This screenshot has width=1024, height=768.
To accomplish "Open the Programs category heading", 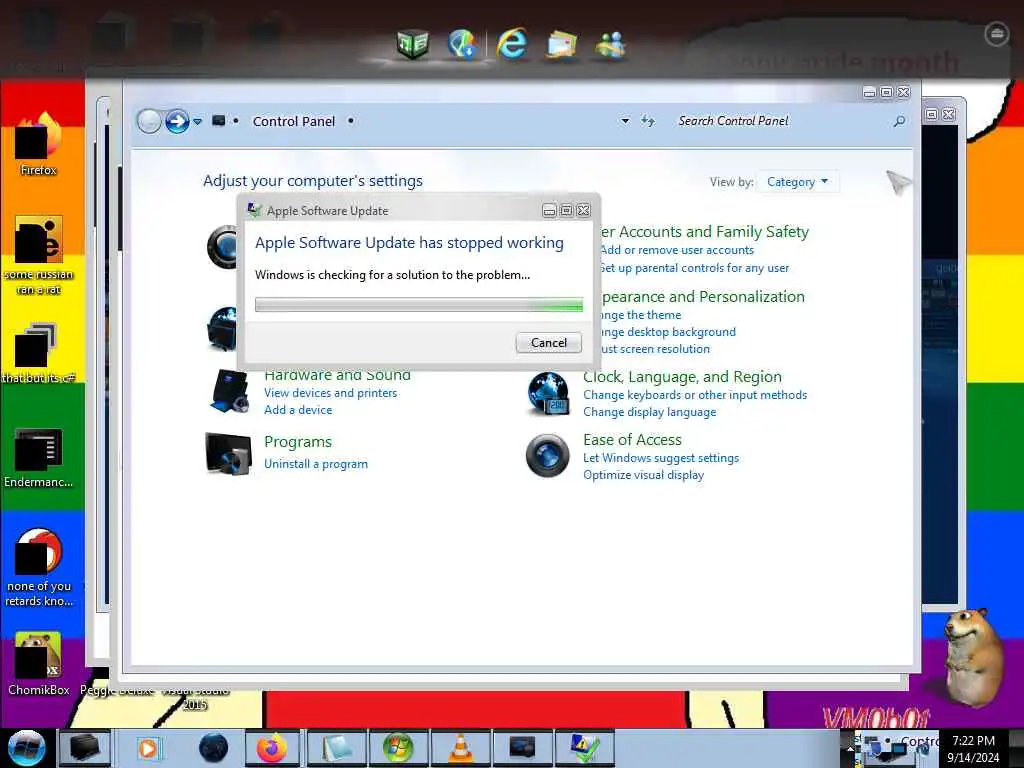I will 298,442.
